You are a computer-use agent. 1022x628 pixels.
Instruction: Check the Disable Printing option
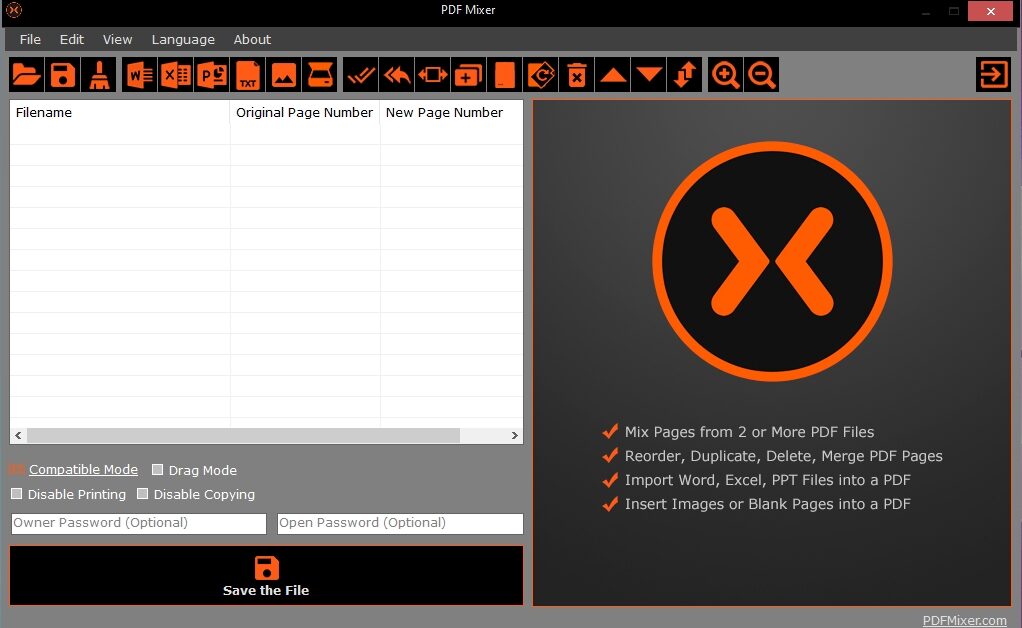point(16,493)
